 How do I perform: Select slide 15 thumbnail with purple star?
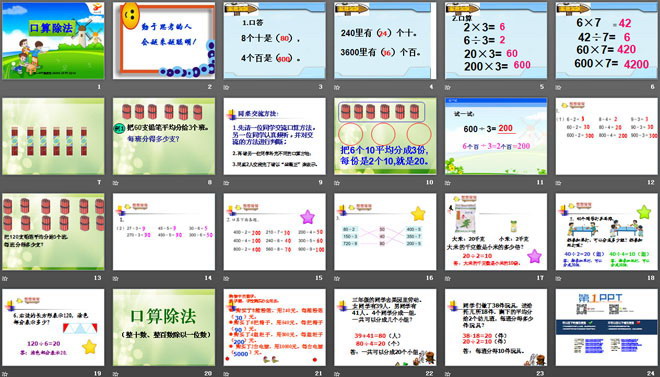click(x=274, y=232)
